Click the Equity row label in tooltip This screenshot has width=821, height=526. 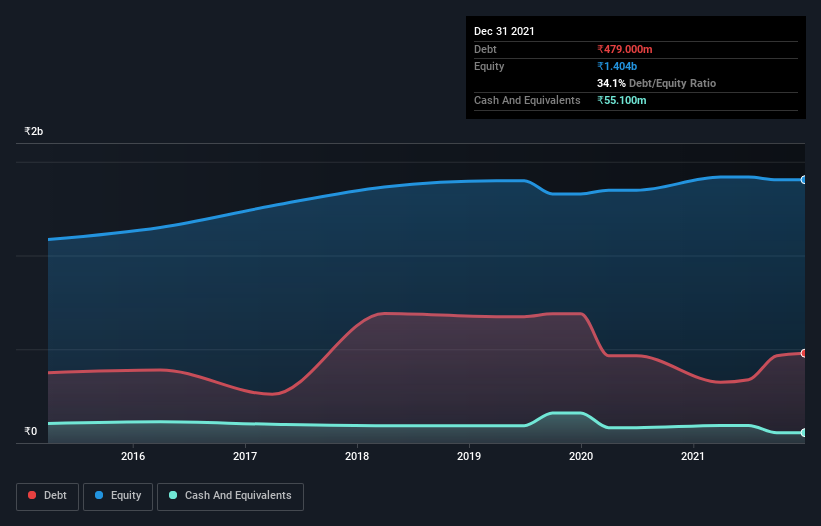point(489,66)
